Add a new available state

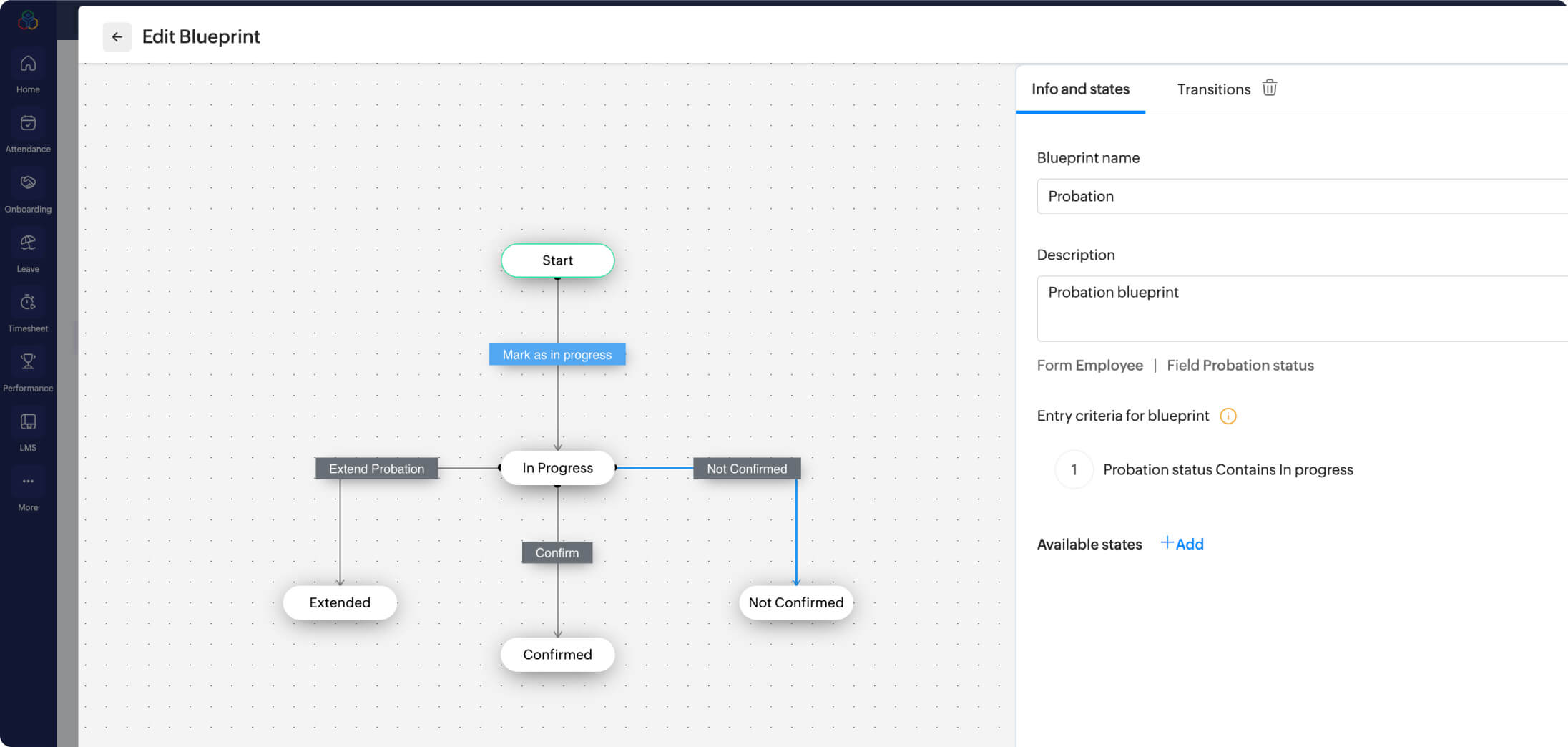pyautogui.click(x=1182, y=544)
